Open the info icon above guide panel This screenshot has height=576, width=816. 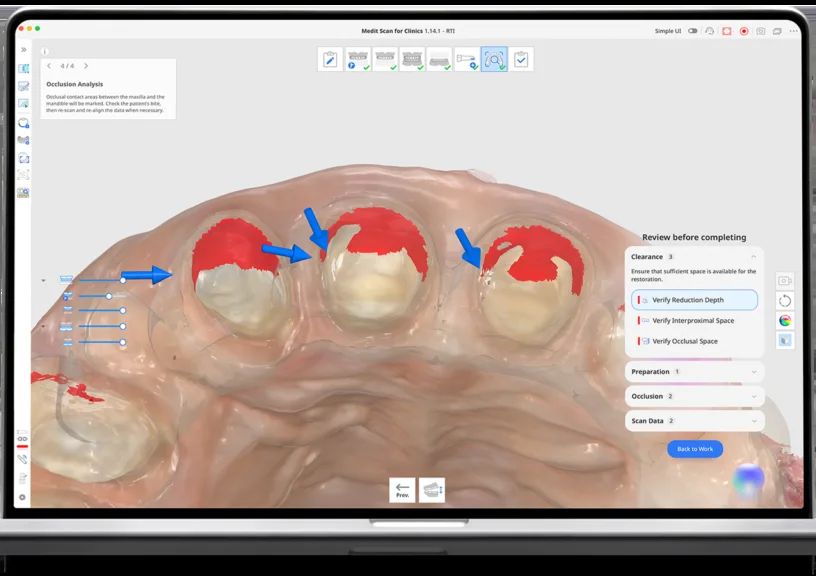pyautogui.click(x=45, y=51)
